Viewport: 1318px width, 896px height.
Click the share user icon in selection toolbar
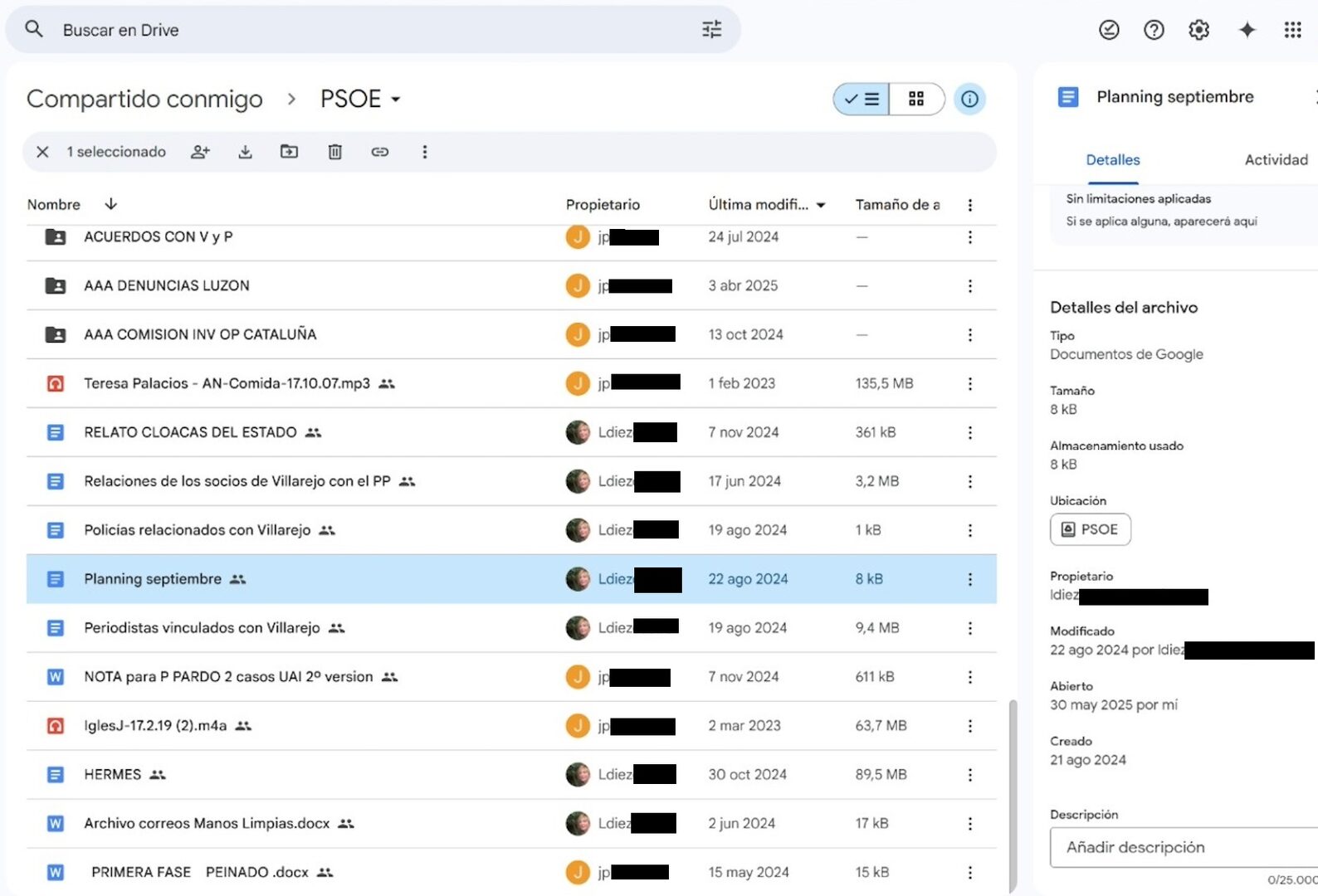(200, 152)
